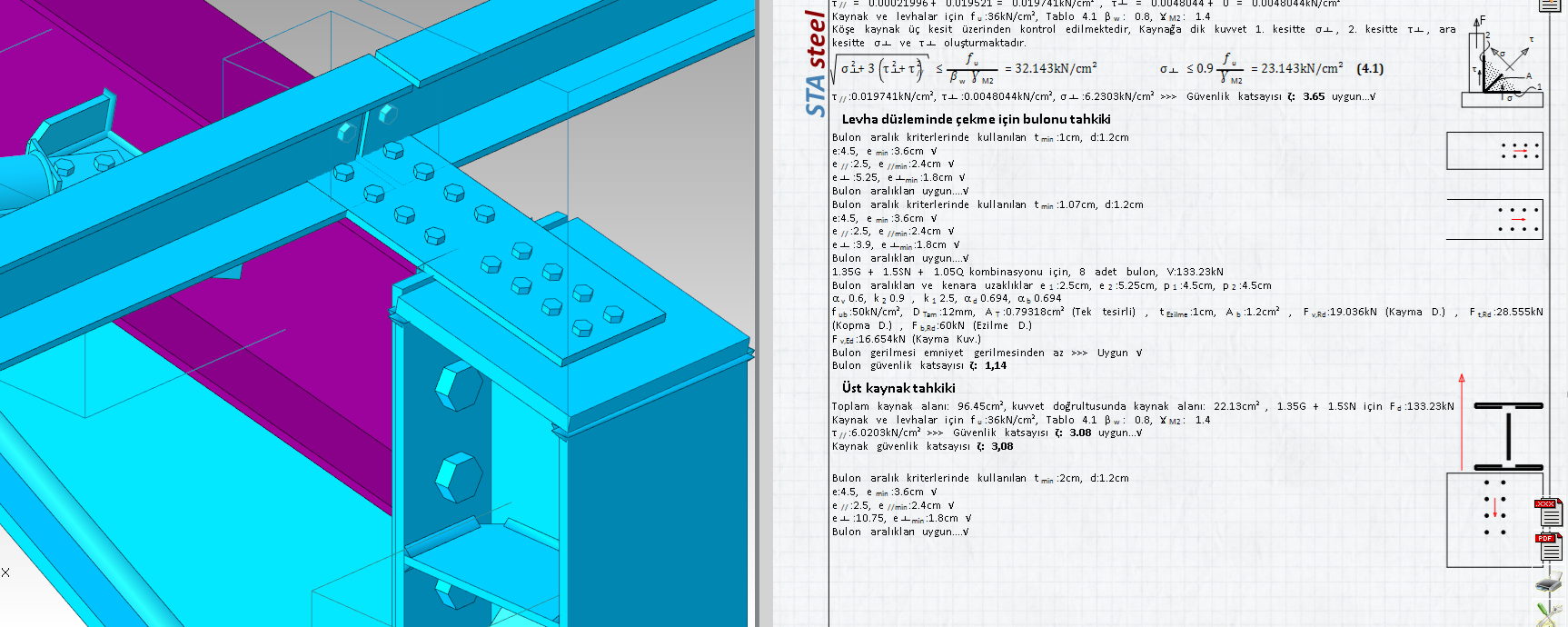This screenshot has width=1568, height=627.
Task: Click the document icon at the report's top-right
Action: (x=1549, y=5)
